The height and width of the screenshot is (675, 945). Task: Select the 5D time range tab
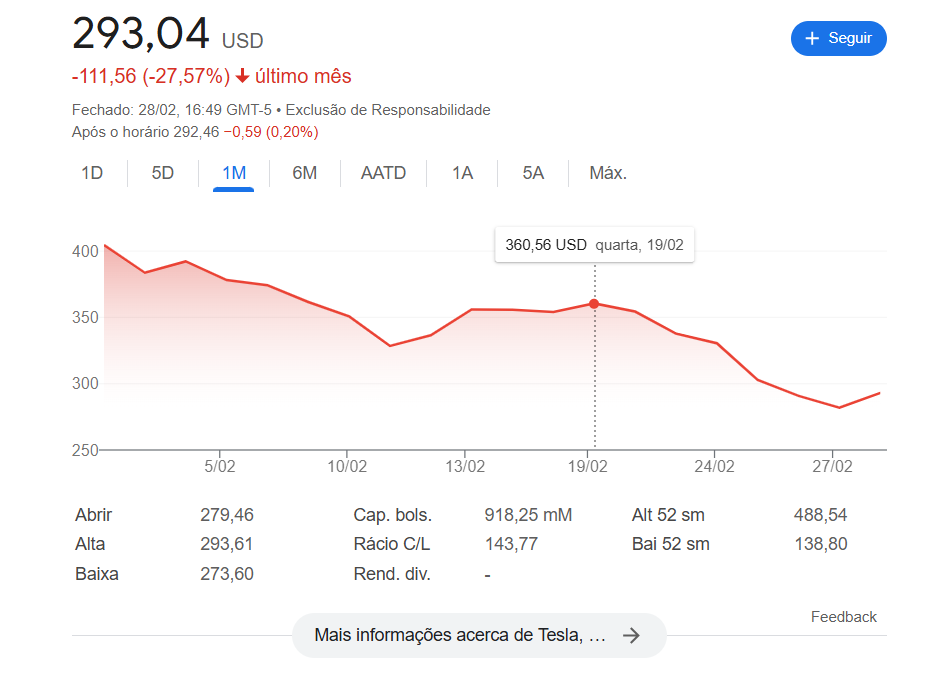[x=163, y=173]
